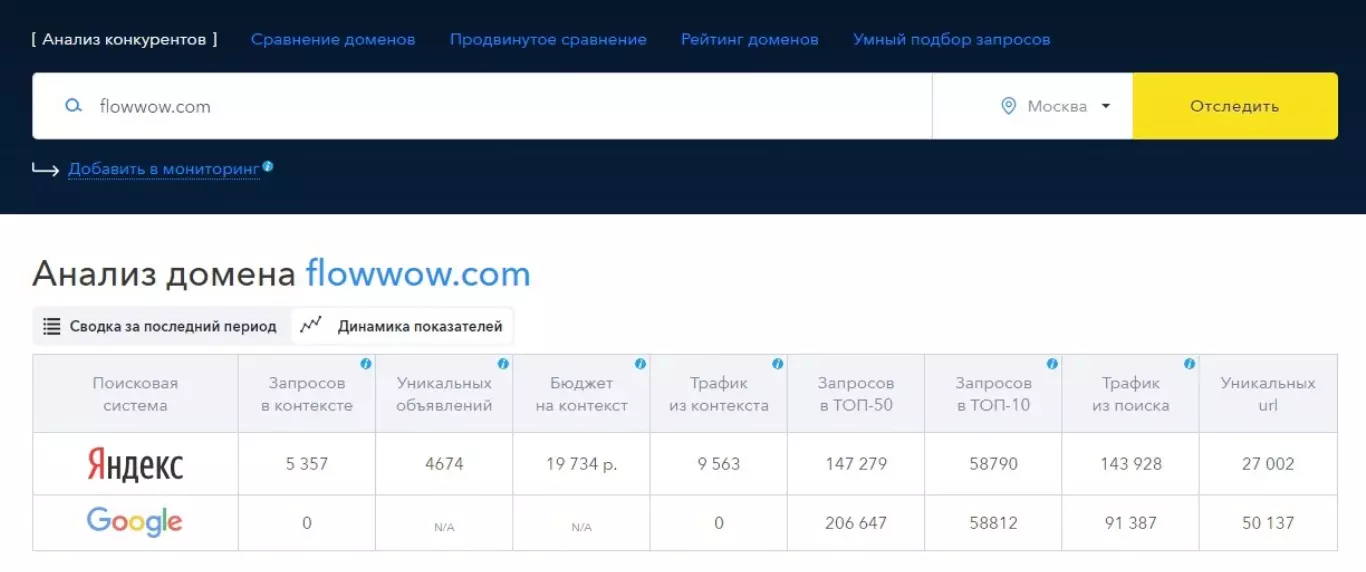This screenshot has height=572, width=1366.
Task: Click the Google logo in table
Action: tap(135, 522)
